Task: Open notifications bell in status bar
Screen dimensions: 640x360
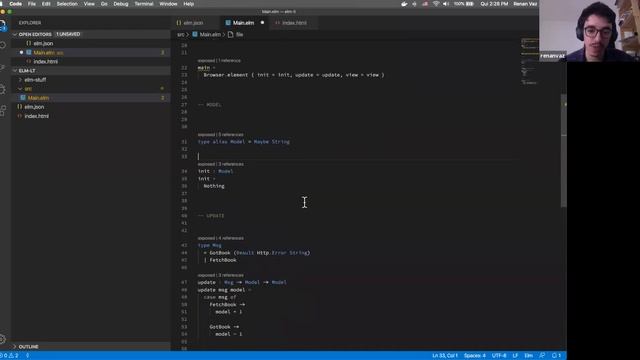Action: (556, 356)
